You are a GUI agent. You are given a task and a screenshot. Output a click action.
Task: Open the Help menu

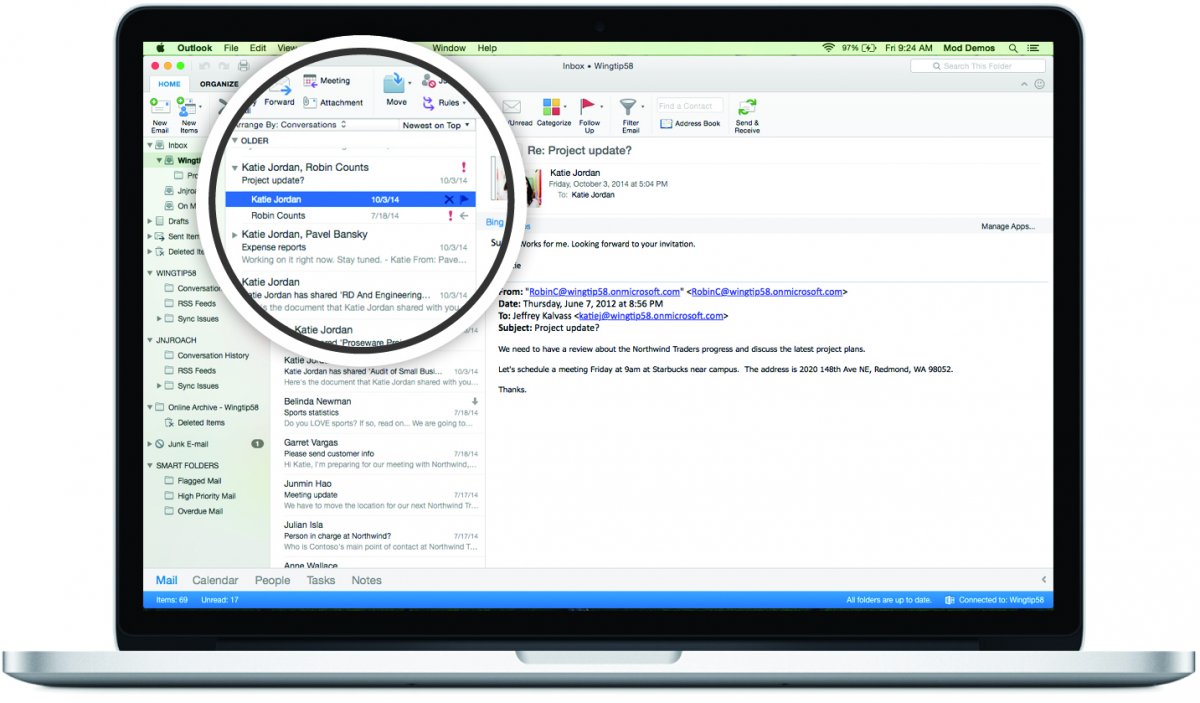click(x=487, y=48)
